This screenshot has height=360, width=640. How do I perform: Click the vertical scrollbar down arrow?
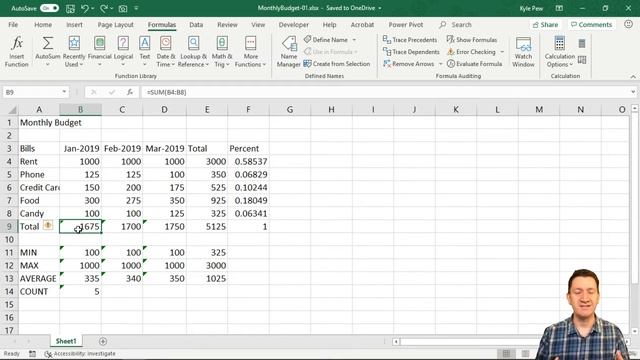(x=634, y=331)
